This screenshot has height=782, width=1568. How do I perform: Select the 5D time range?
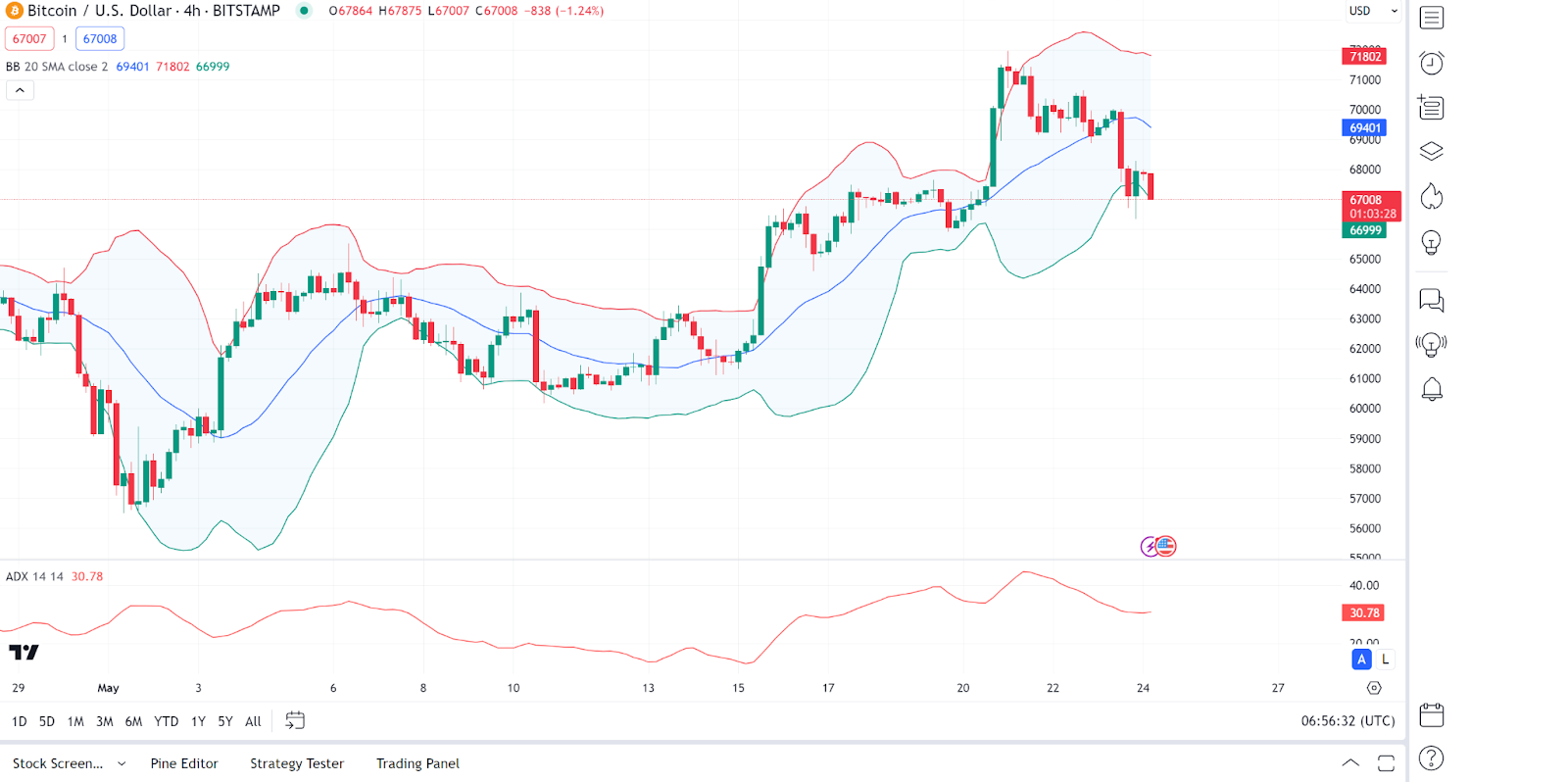coord(47,721)
